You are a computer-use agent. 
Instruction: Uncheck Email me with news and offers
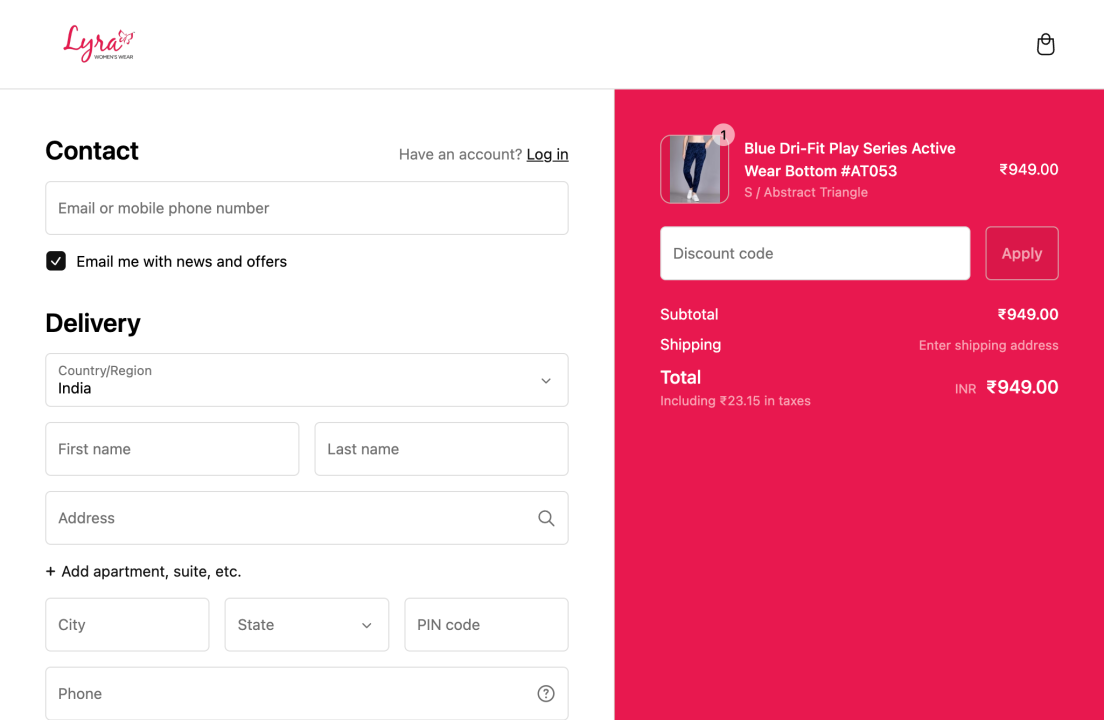56,261
